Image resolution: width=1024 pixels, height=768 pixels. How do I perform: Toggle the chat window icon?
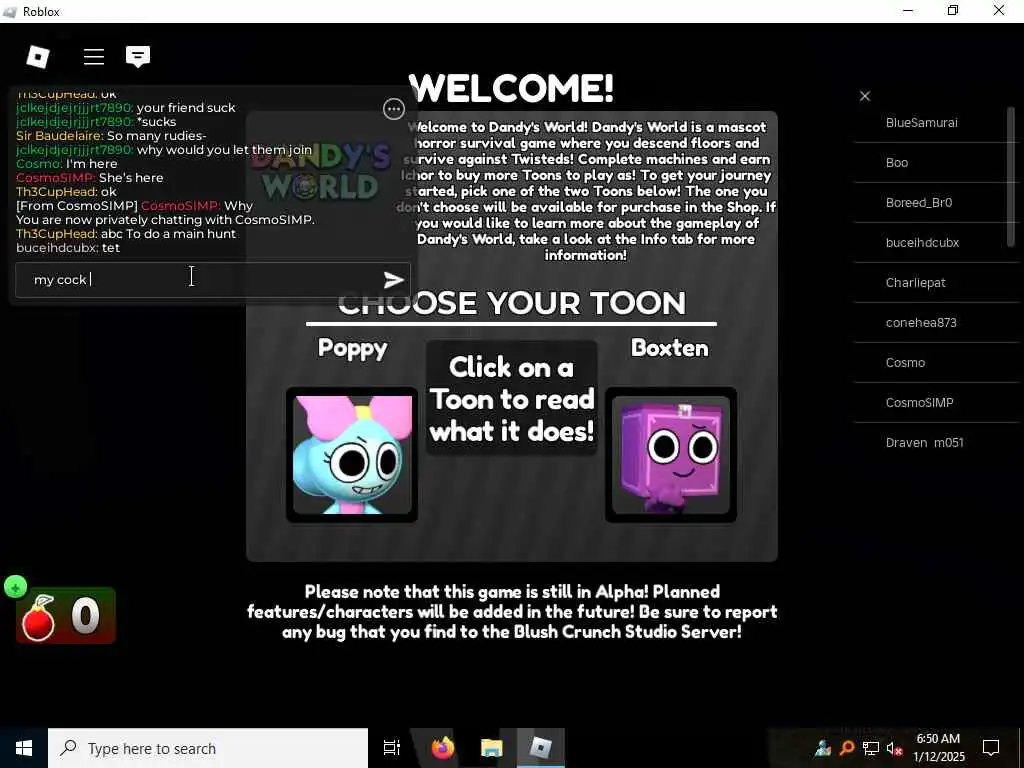pos(138,57)
